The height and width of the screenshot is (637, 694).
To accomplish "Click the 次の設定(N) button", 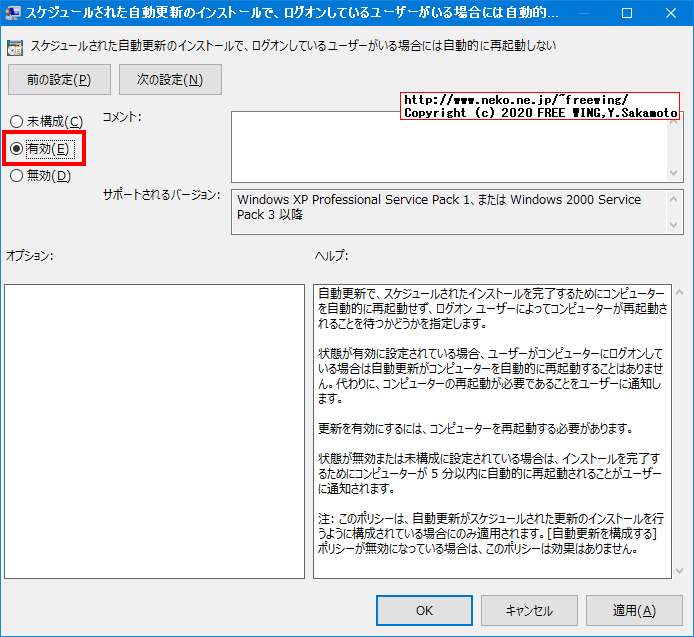I will [x=170, y=80].
